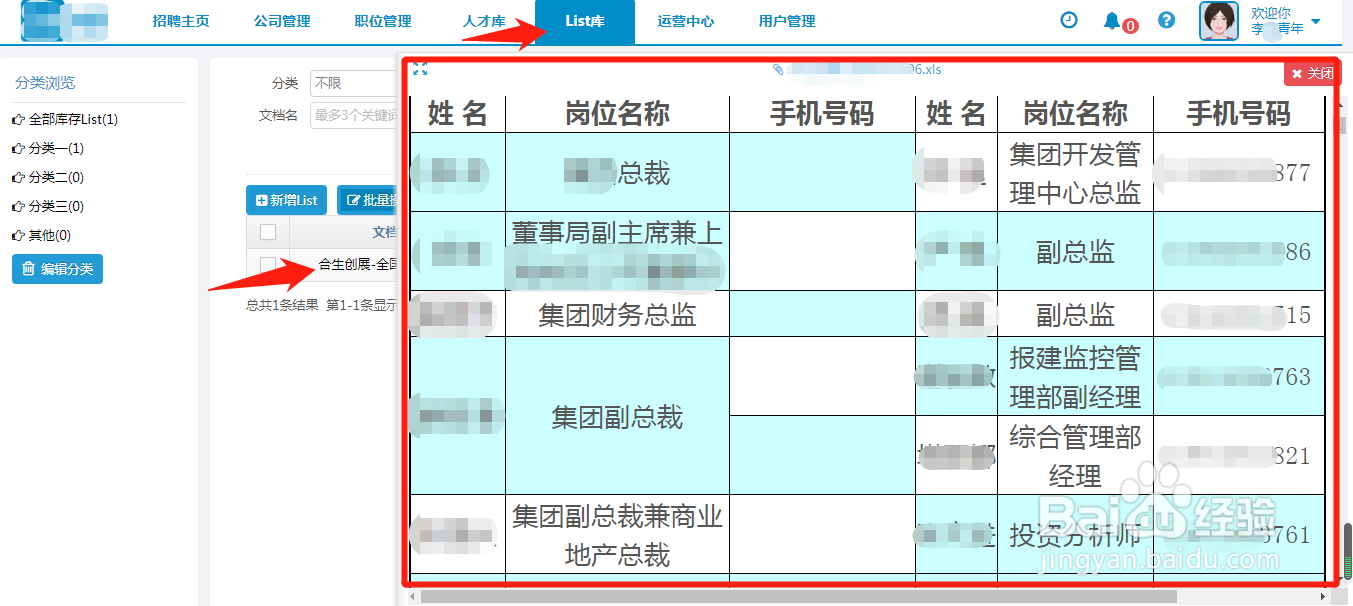Open the 运营中心 menu
The height and width of the screenshot is (606, 1353).
click(x=685, y=20)
